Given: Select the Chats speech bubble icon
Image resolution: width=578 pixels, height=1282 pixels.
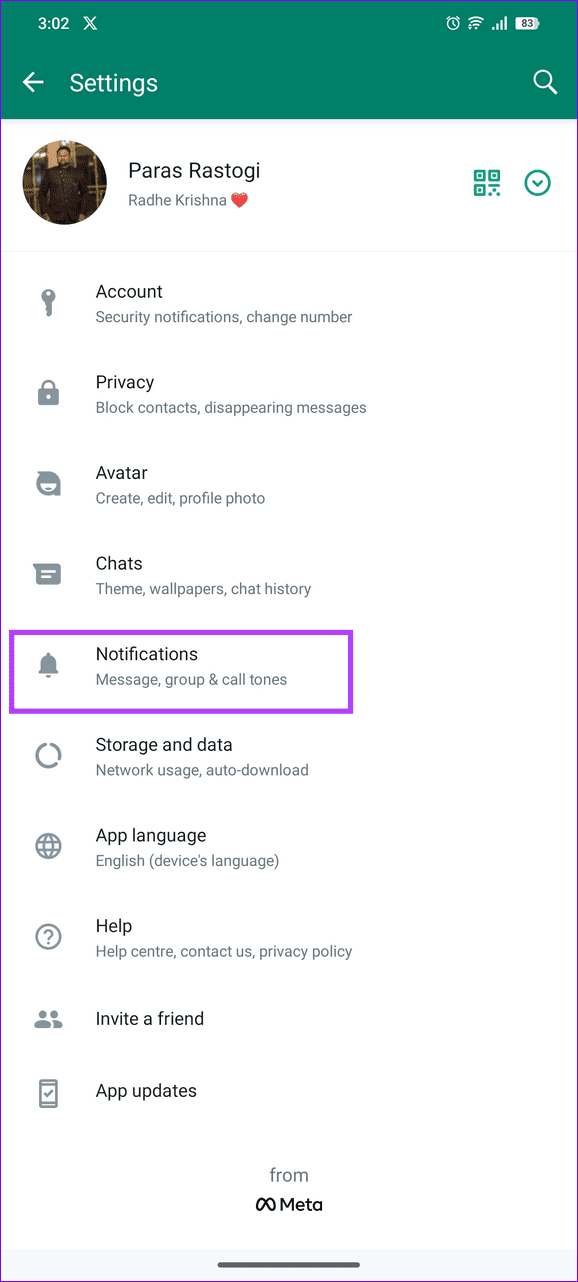Looking at the screenshot, I should (47, 574).
